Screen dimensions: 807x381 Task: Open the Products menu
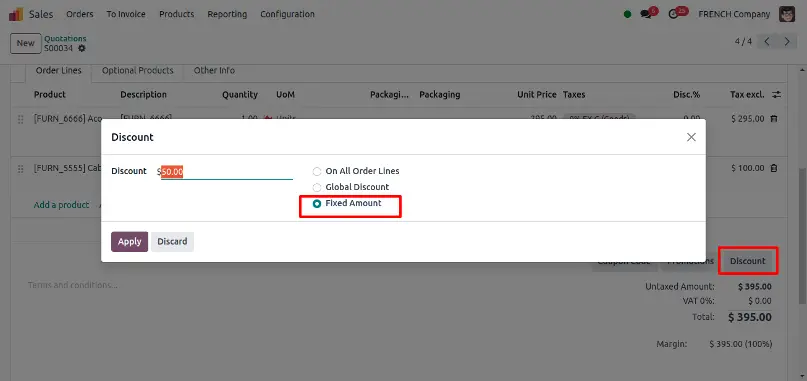coord(177,14)
